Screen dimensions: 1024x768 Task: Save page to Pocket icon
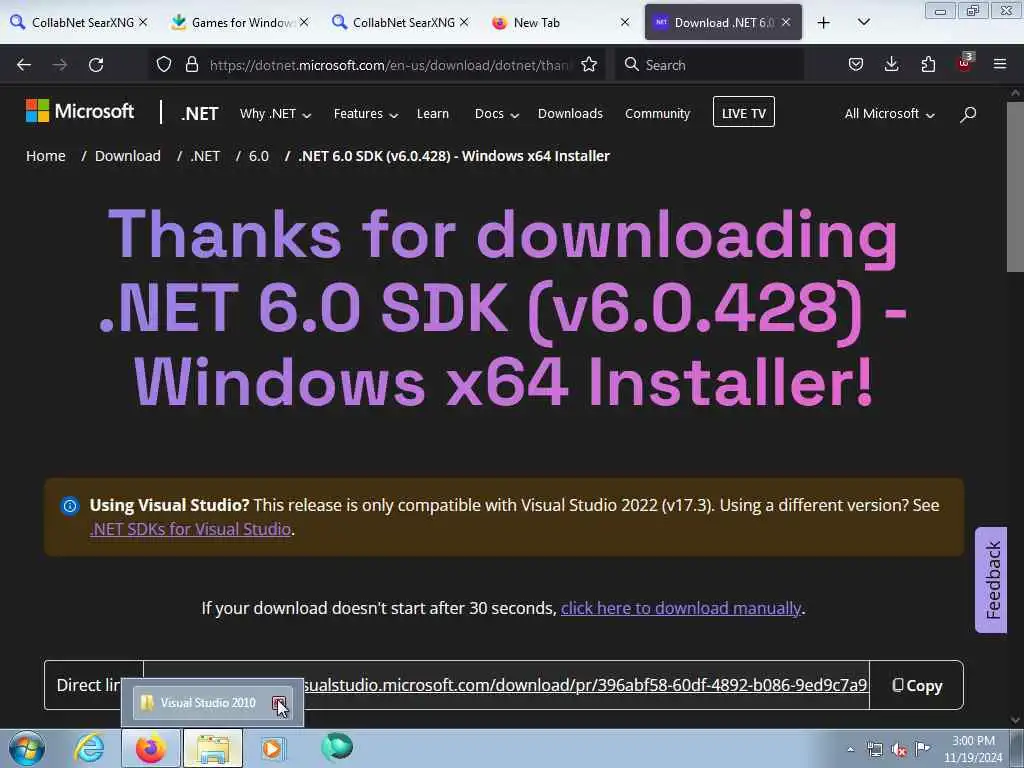(x=856, y=64)
